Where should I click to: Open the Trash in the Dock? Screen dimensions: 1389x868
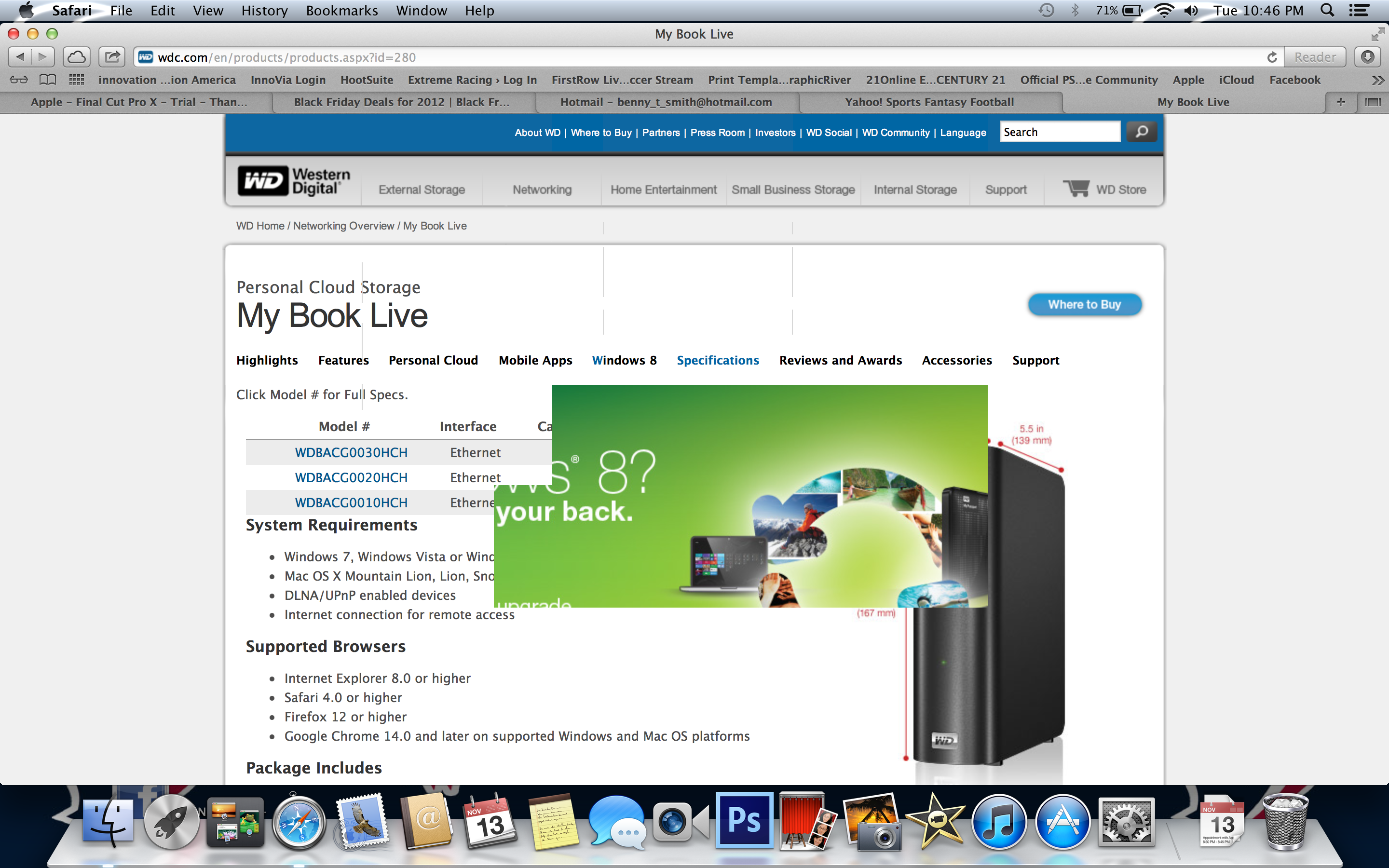[x=1286, y=823]
